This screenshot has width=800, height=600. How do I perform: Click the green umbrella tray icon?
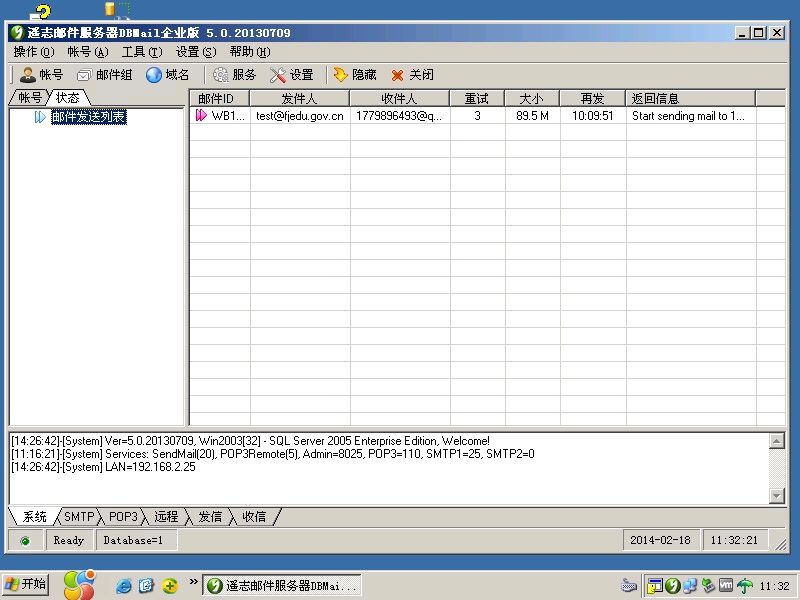[744, 585]
